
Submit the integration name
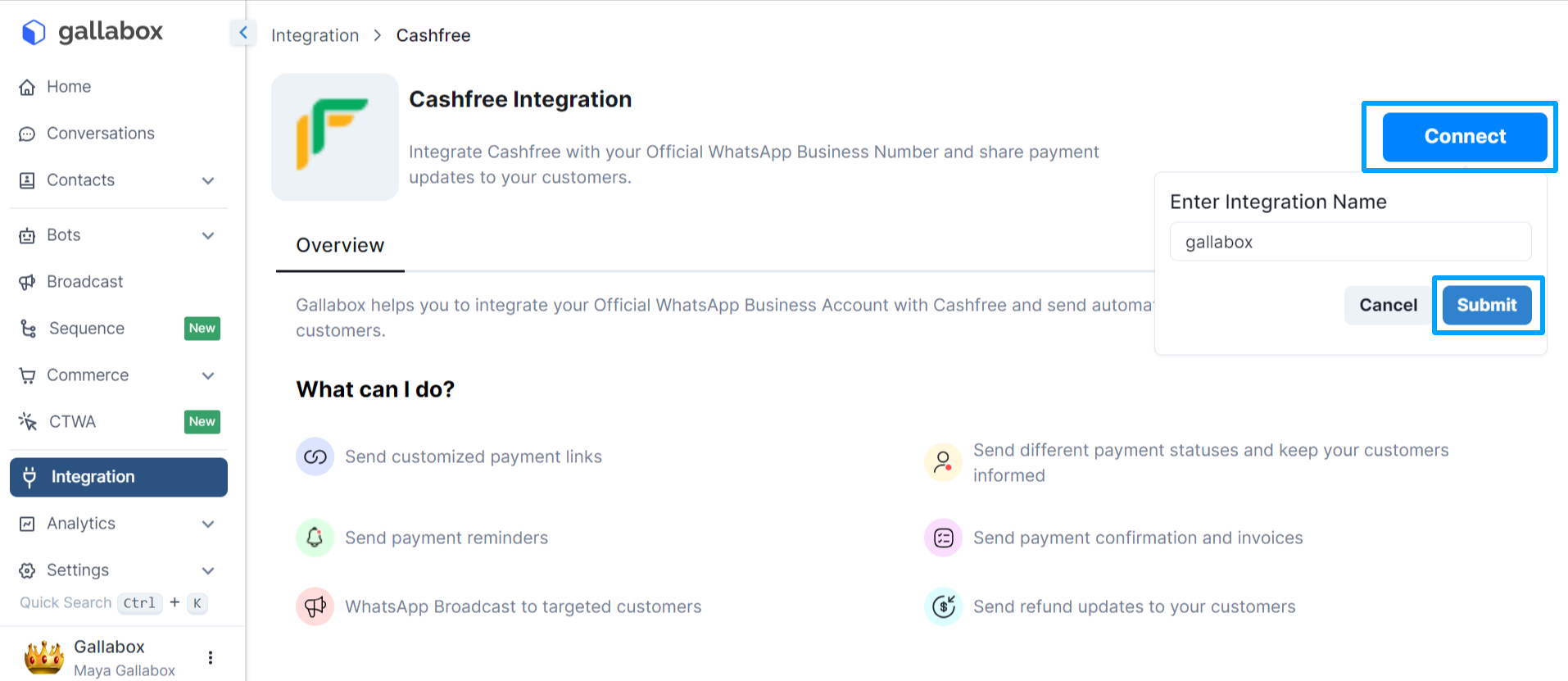(x=1487, y=305)
